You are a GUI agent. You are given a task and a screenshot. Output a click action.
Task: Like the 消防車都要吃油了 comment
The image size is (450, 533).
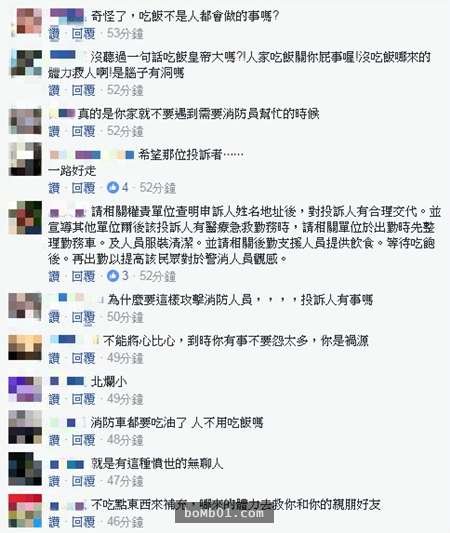click(x=54, y=440)
